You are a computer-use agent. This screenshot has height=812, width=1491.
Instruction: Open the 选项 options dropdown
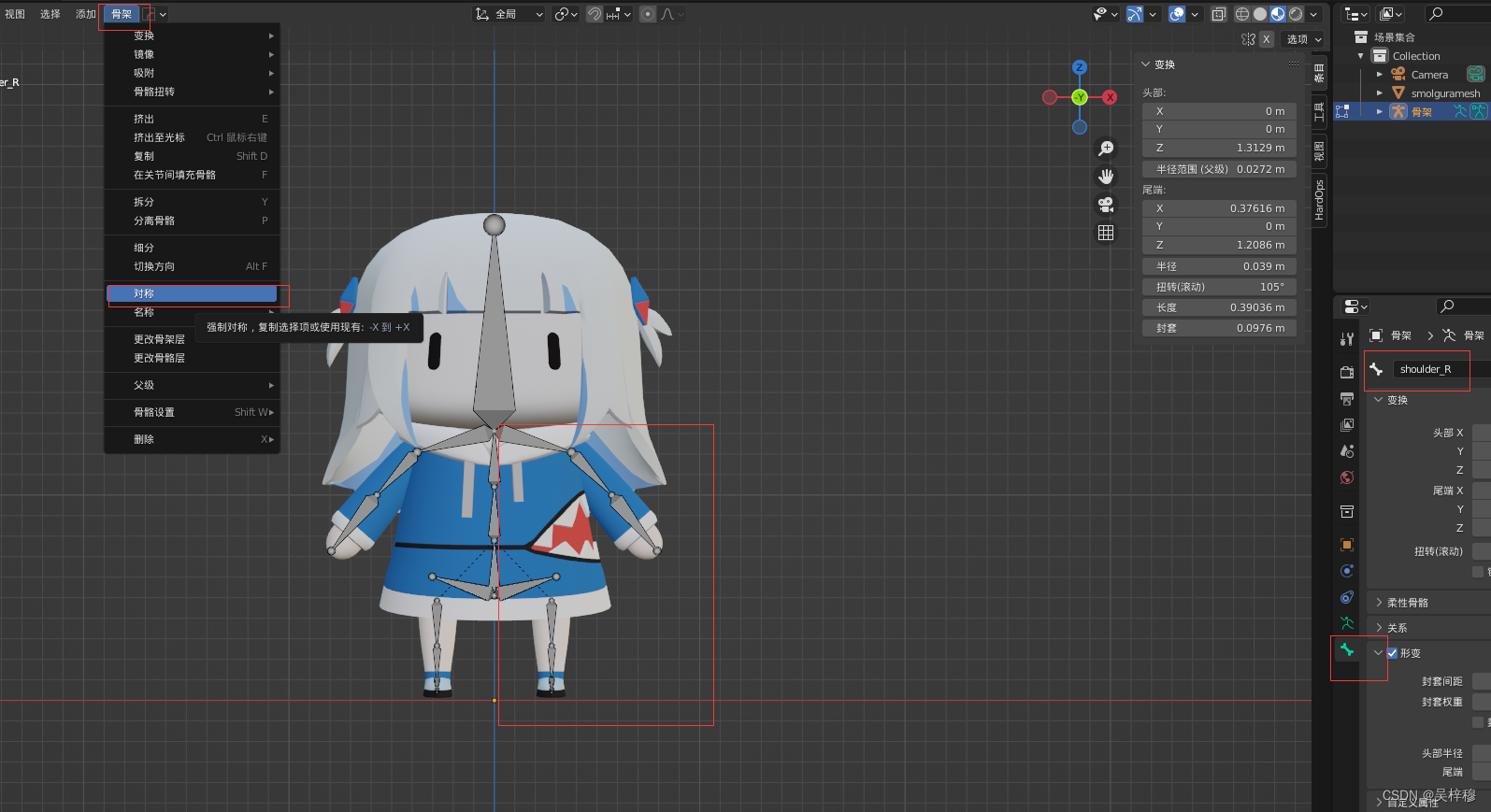tap(1304, 39)
